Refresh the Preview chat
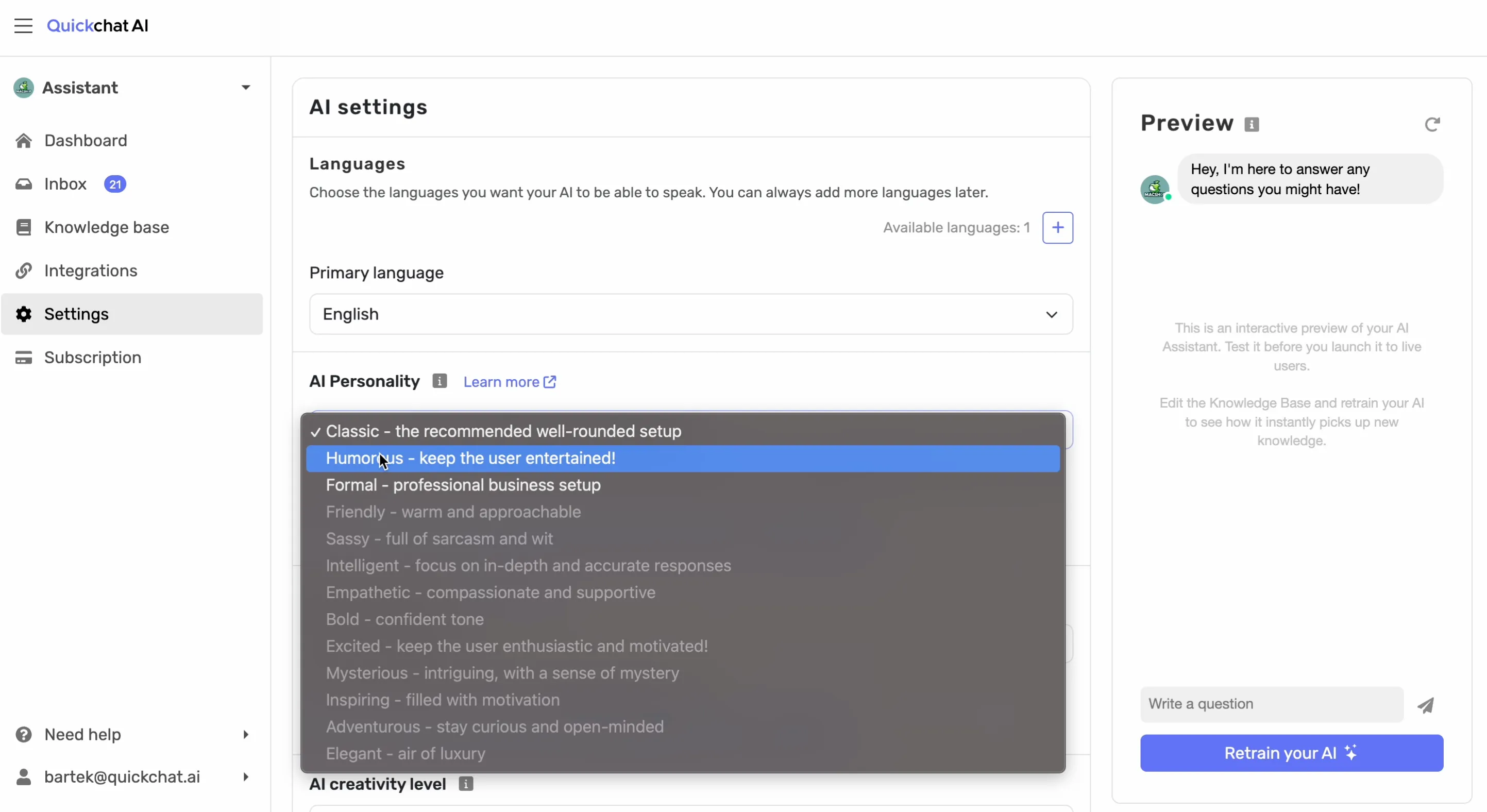This screenshot has height=812, width=1487. tap(1432, 125)
